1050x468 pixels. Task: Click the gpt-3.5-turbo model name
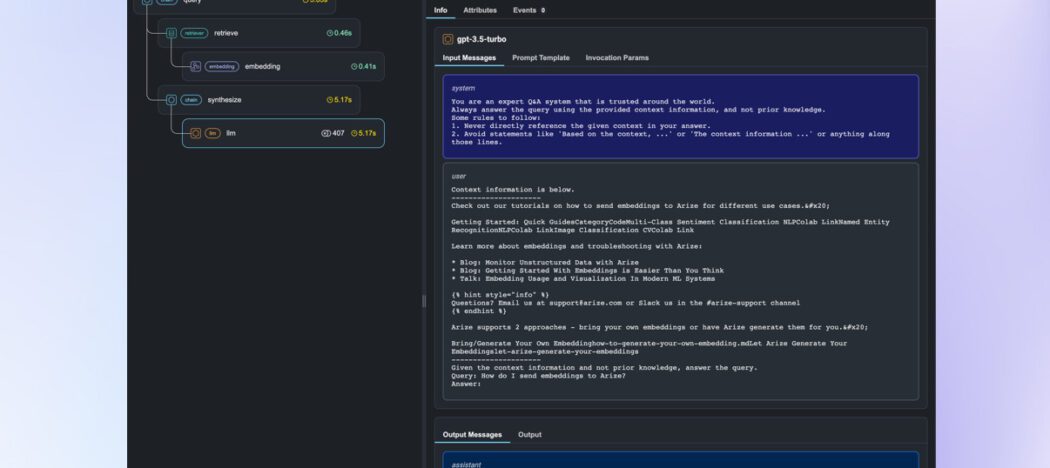[481, 40]
